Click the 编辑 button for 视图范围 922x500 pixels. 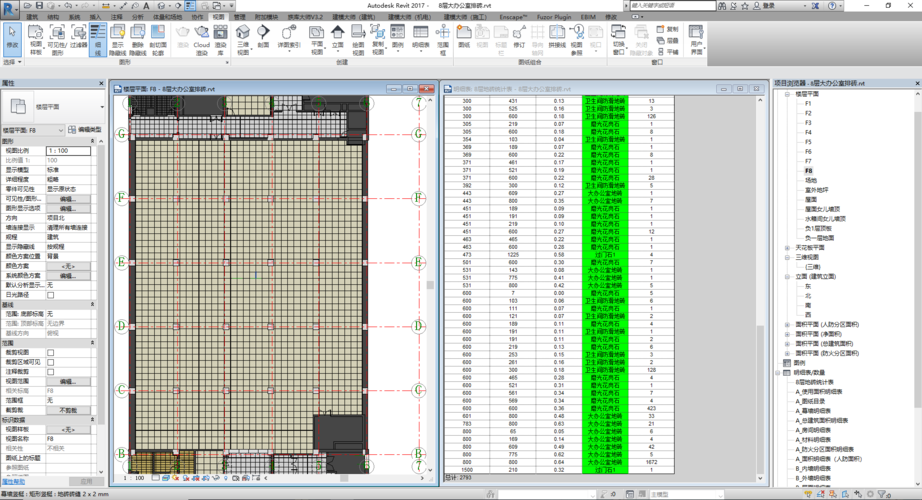pyautogui.click(x=68, y=381)
